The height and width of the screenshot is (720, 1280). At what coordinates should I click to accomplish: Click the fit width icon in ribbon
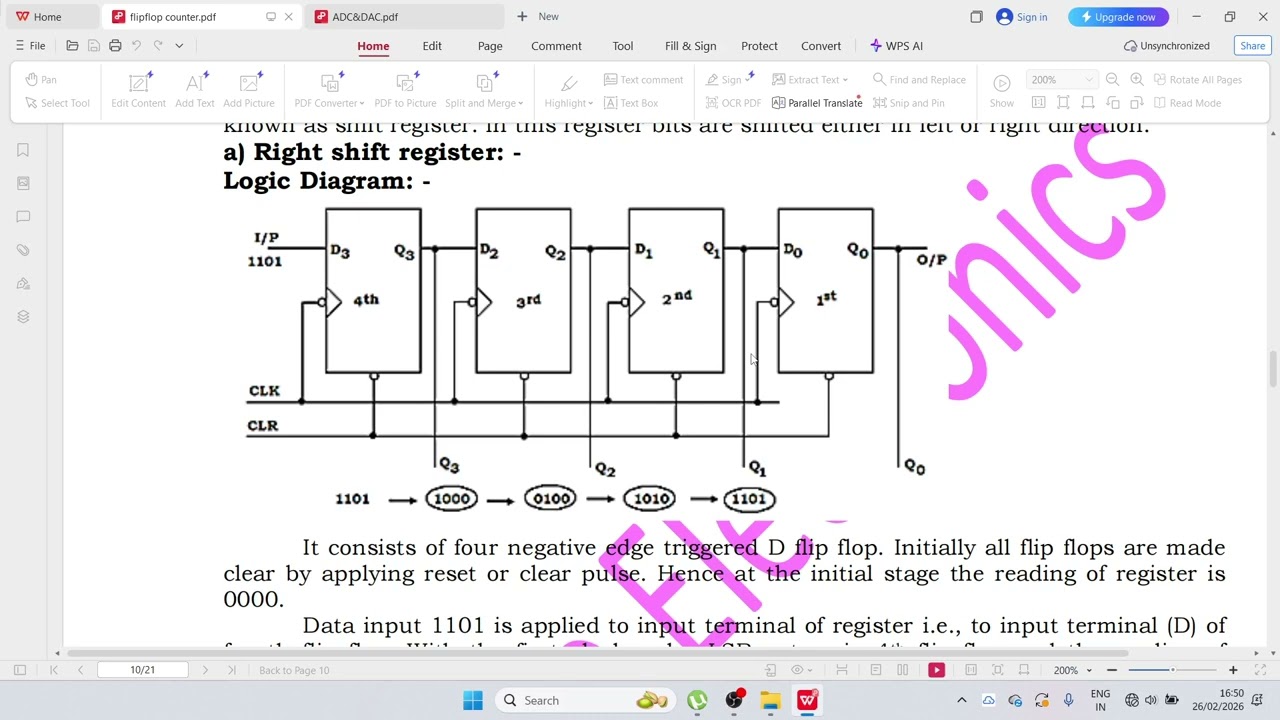[x=1088, y=103]
